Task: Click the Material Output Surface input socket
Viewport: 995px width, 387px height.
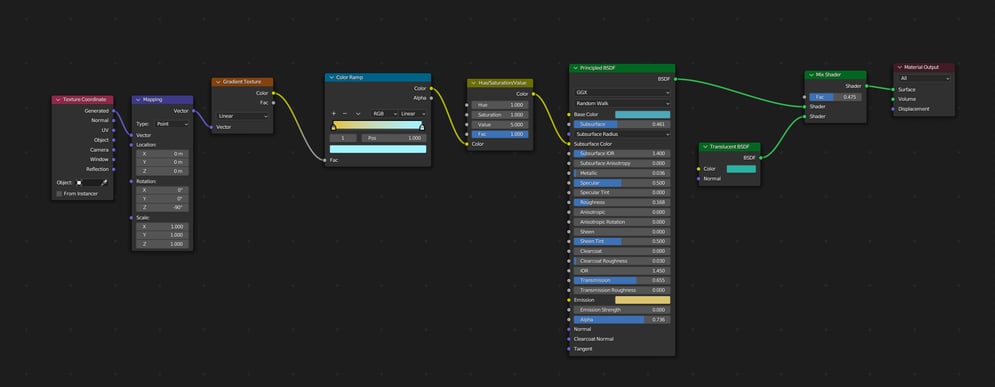Action: pos(893,89)
